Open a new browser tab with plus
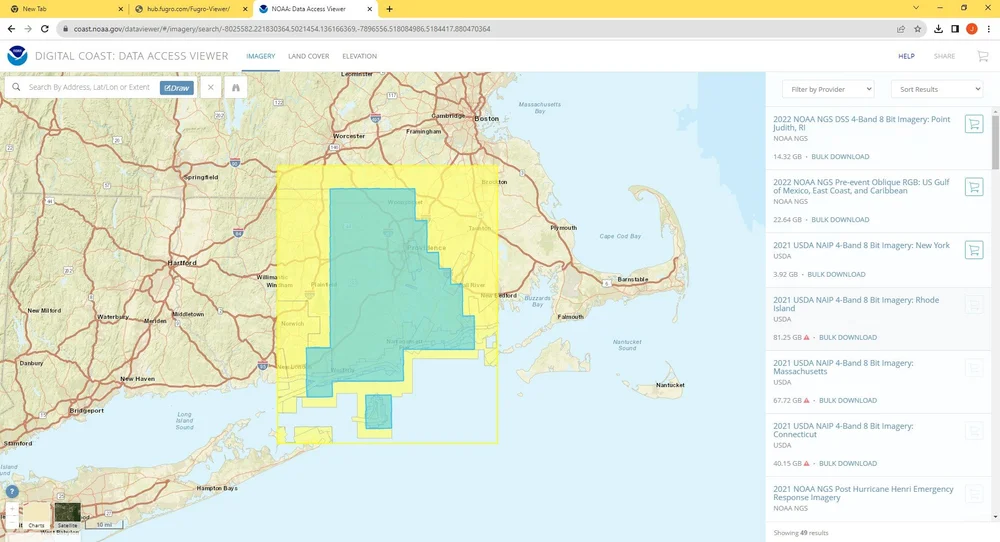This screenshot has height=542, width=1000. coord(389,9)
